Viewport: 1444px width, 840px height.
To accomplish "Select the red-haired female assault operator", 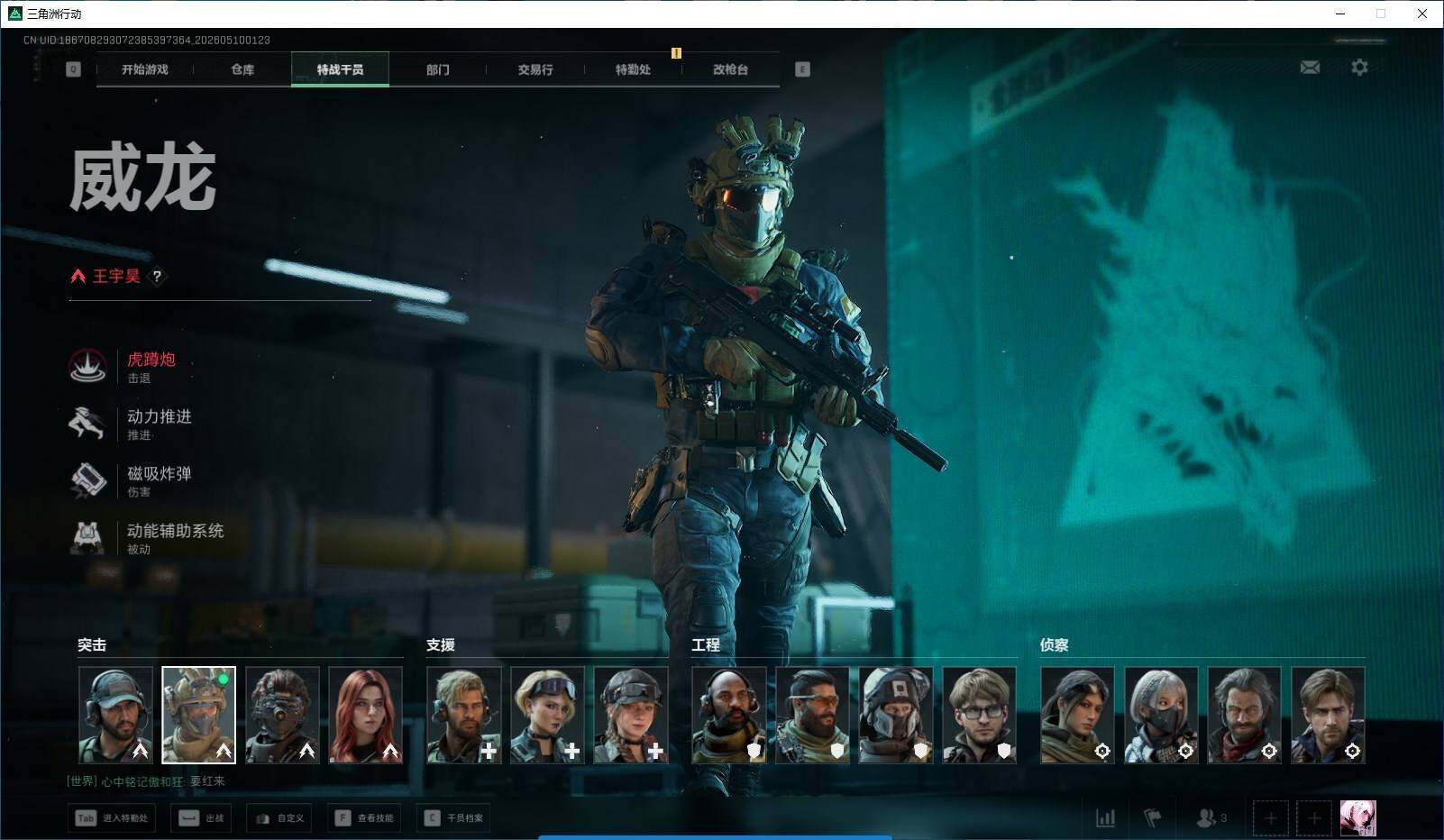I will click(x=365, y=716).
